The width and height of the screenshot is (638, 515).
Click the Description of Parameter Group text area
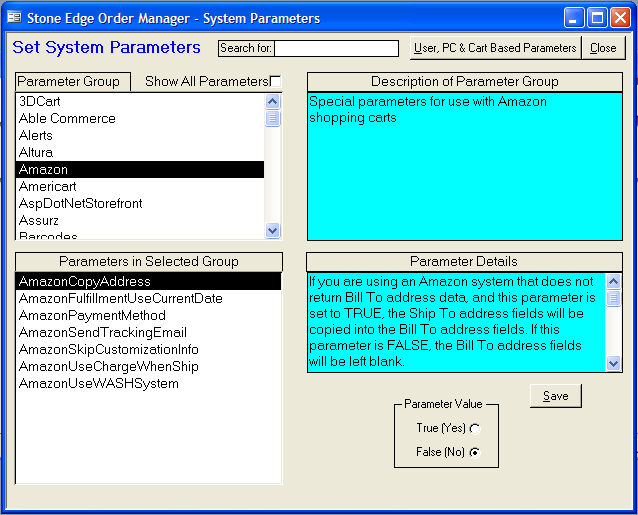pyautogui.click(x=465, y=166)
